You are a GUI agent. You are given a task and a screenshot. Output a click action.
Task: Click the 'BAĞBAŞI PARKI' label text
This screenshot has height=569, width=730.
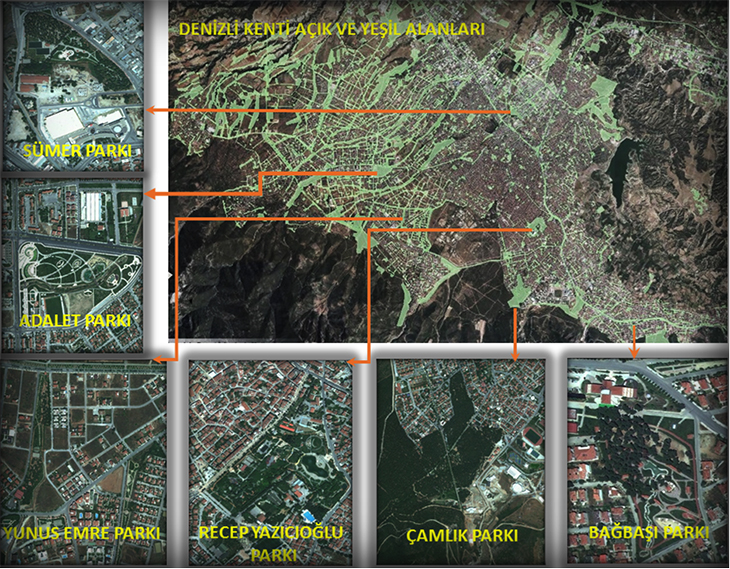(x=649, y=532)
